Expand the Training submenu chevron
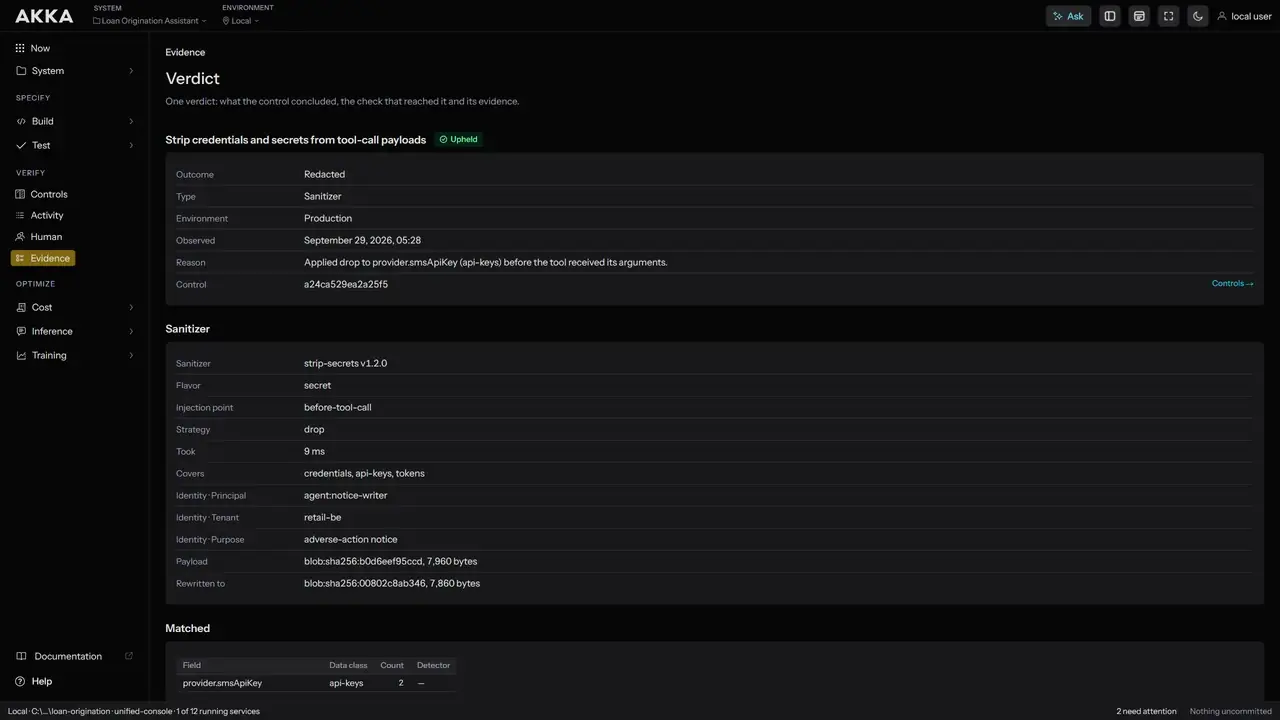 (x=131, y=355)
